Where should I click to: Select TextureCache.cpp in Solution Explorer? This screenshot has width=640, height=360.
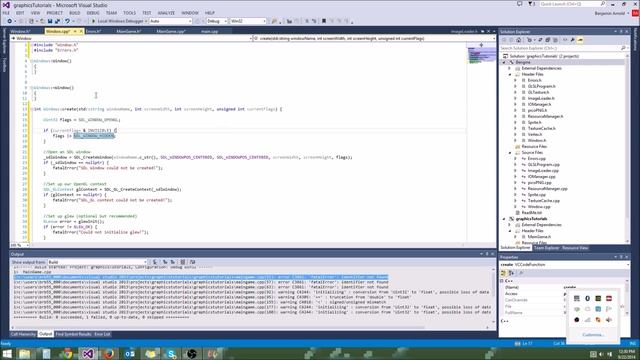coord(544,201)
